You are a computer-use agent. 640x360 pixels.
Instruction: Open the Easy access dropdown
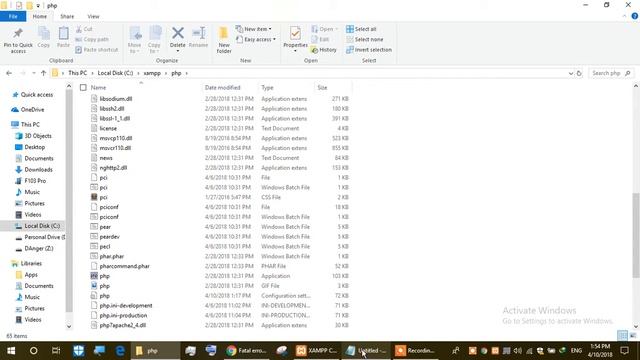pos(256,40)
